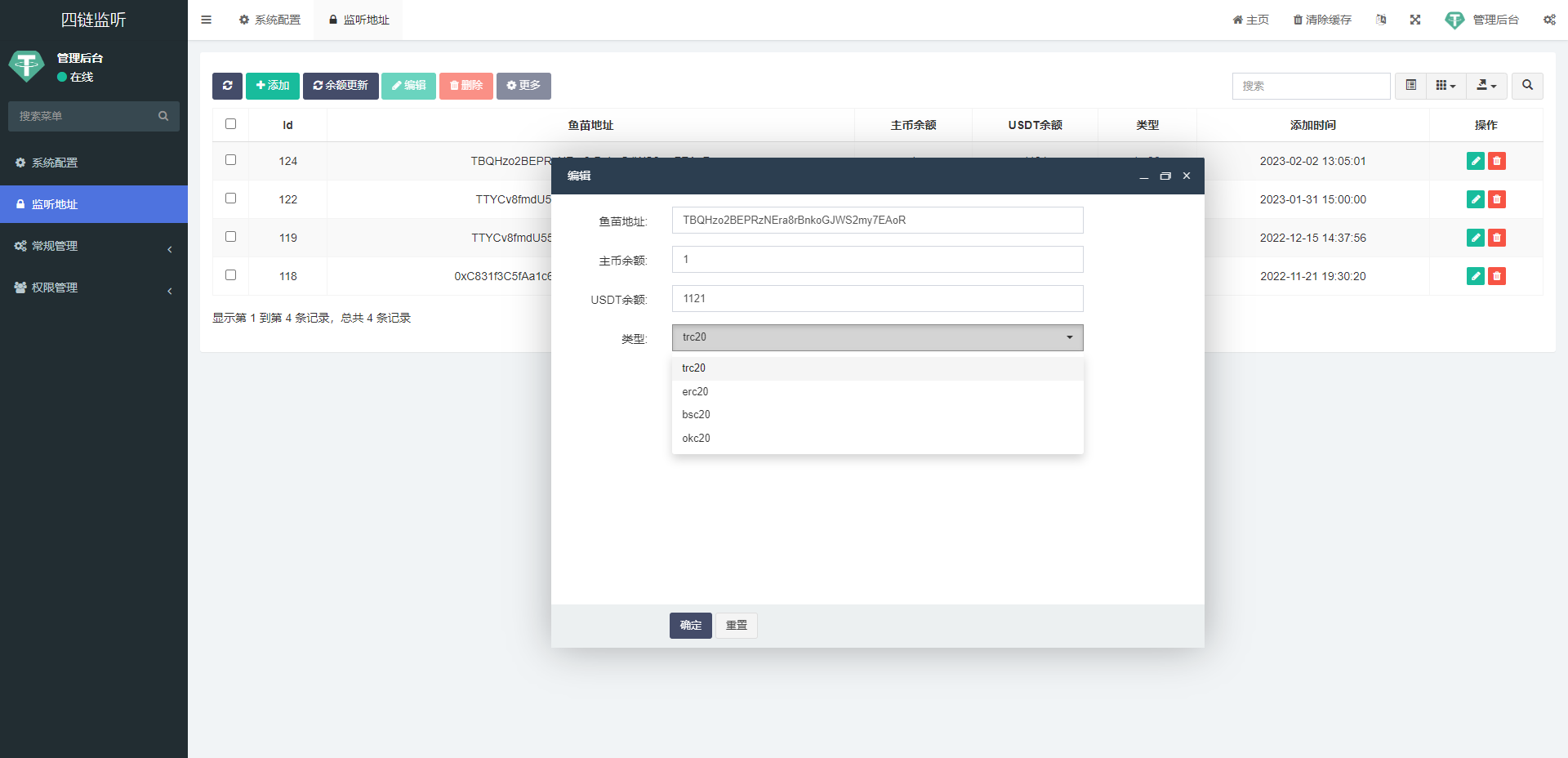Switch to the 系统配置 tab

click(270, 20)
